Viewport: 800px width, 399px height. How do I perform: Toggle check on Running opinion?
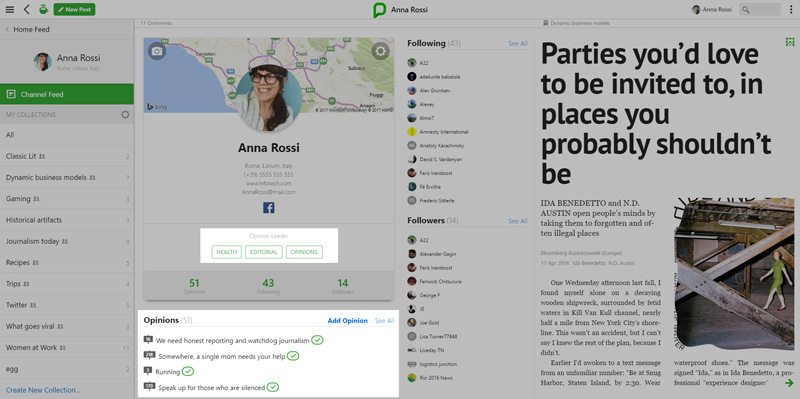tap(188, 371)
